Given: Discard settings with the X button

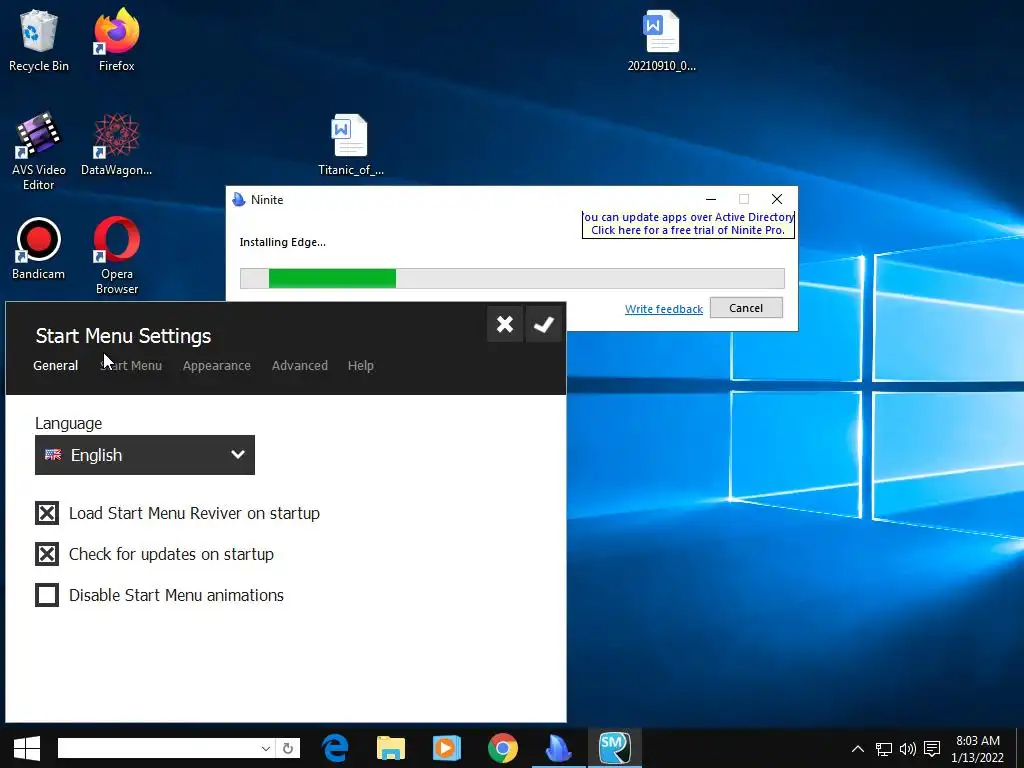Looking at the screenshot, I should pyautogui.click(x=505, y=324).
